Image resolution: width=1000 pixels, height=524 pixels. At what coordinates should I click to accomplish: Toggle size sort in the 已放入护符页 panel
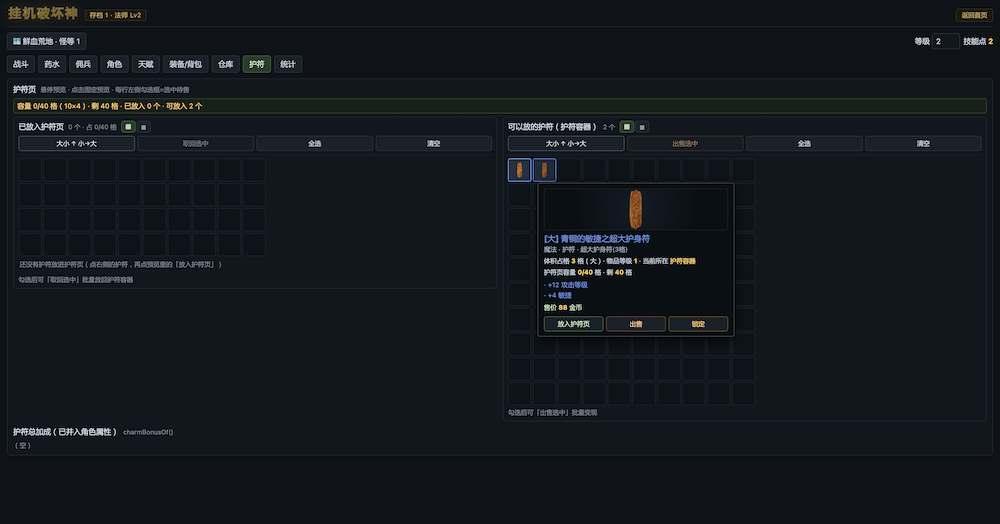(x=77, y=143)
